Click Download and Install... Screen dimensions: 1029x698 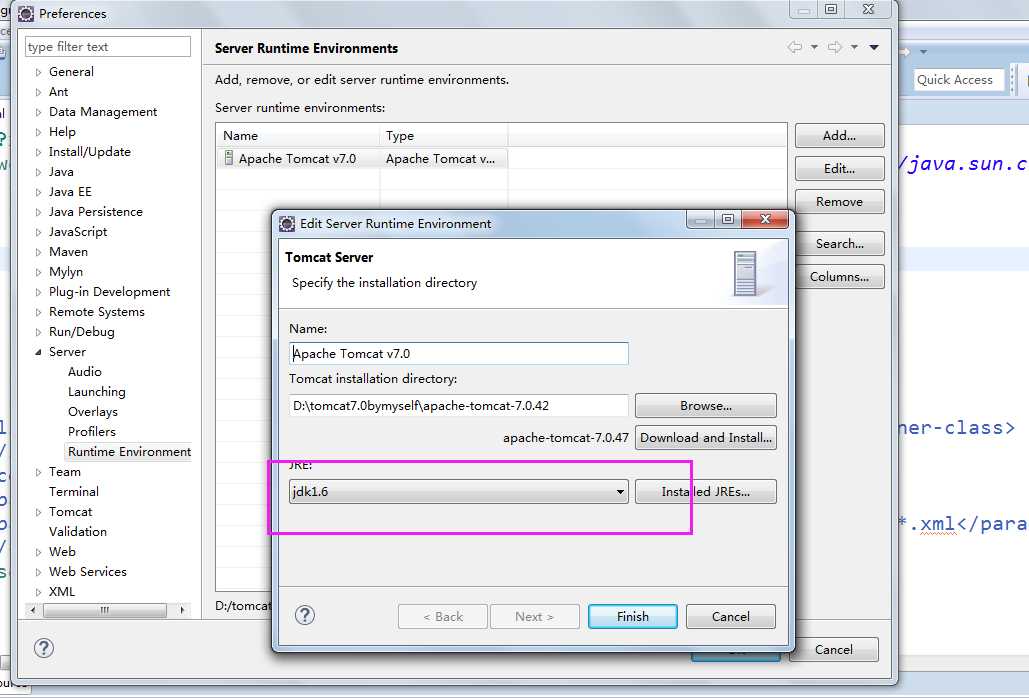[x=705, y=438]
